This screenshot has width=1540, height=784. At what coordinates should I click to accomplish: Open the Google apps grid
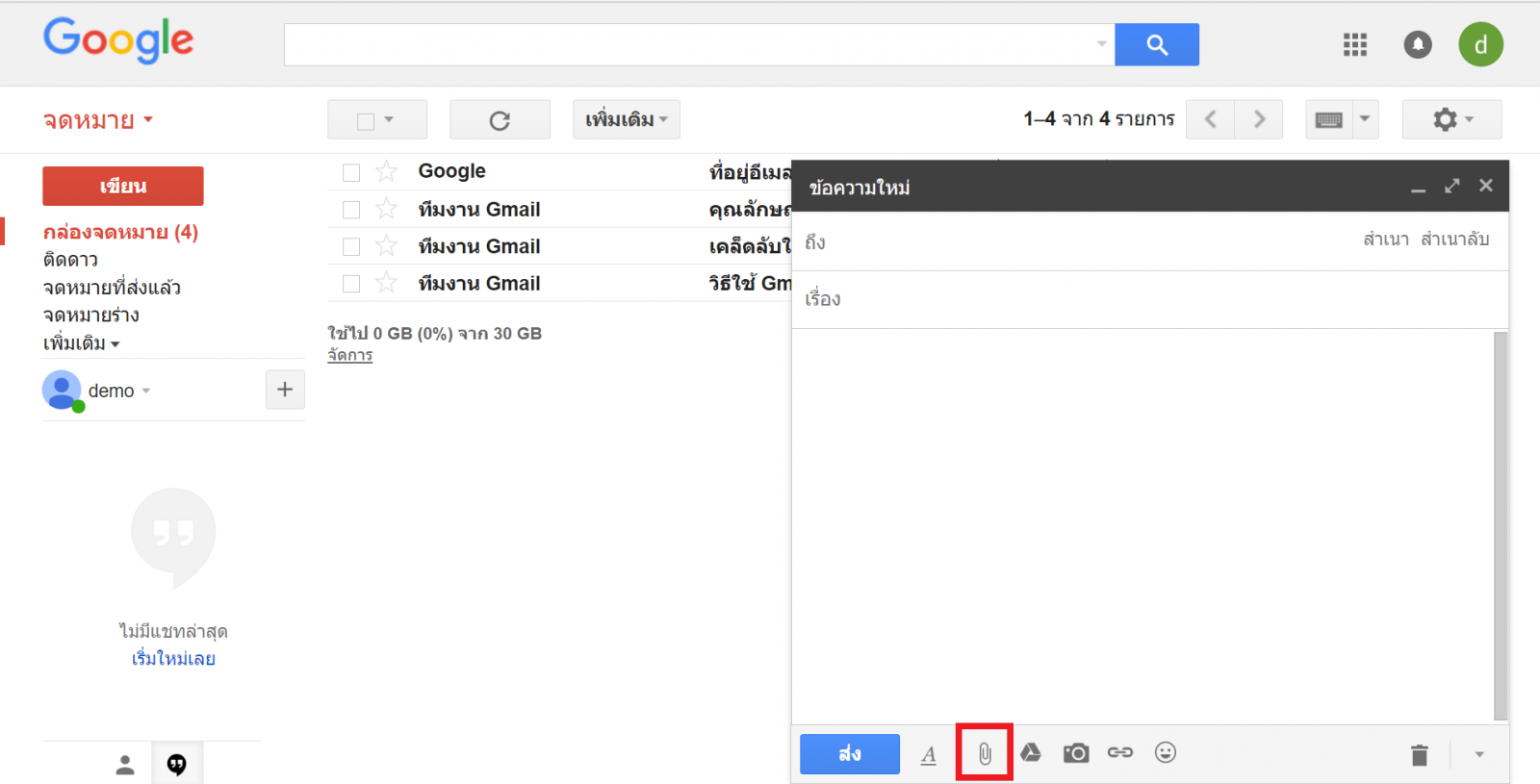[x=1355, y=44]
